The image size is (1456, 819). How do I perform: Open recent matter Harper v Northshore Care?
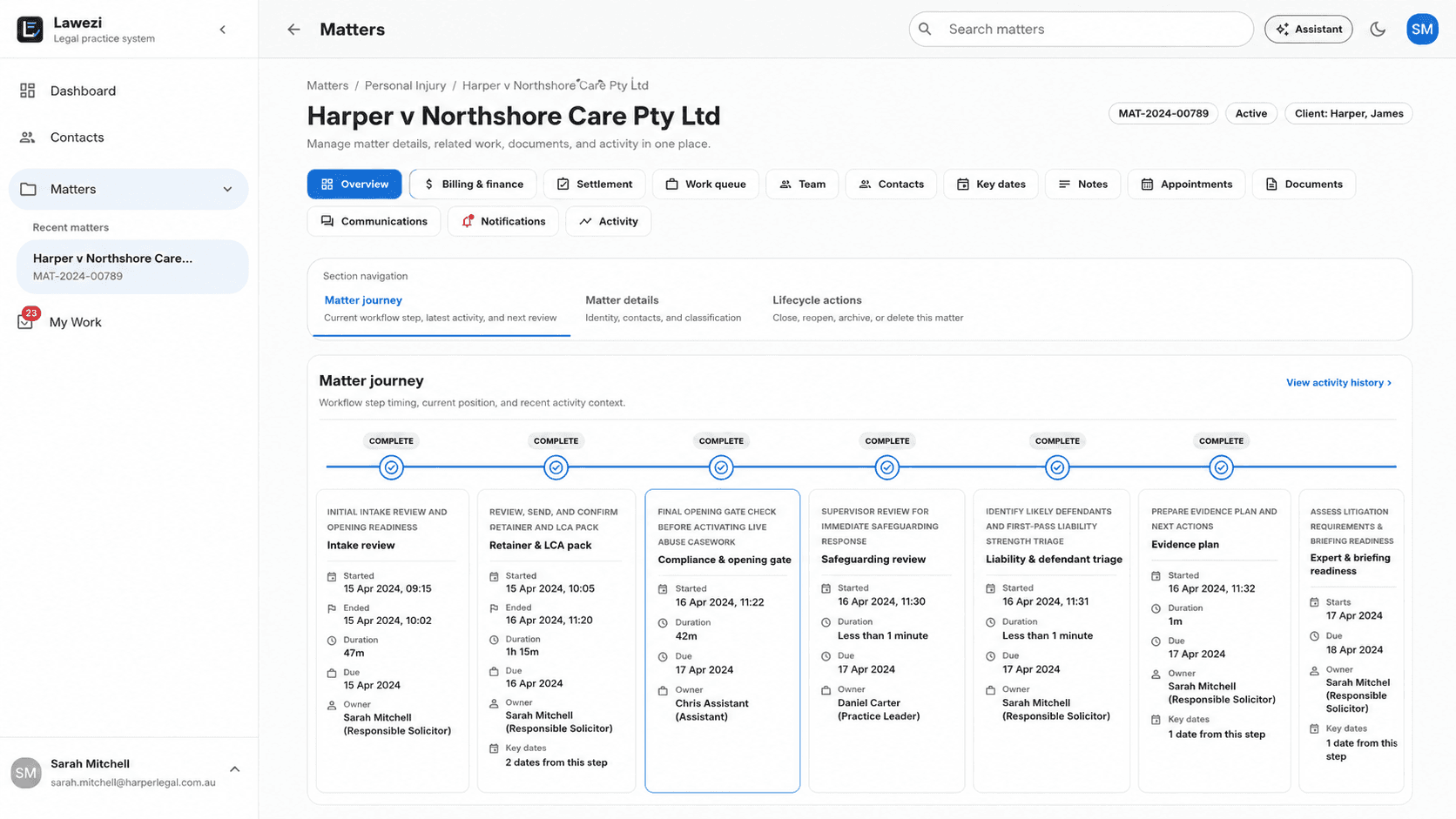click(132, 266)
